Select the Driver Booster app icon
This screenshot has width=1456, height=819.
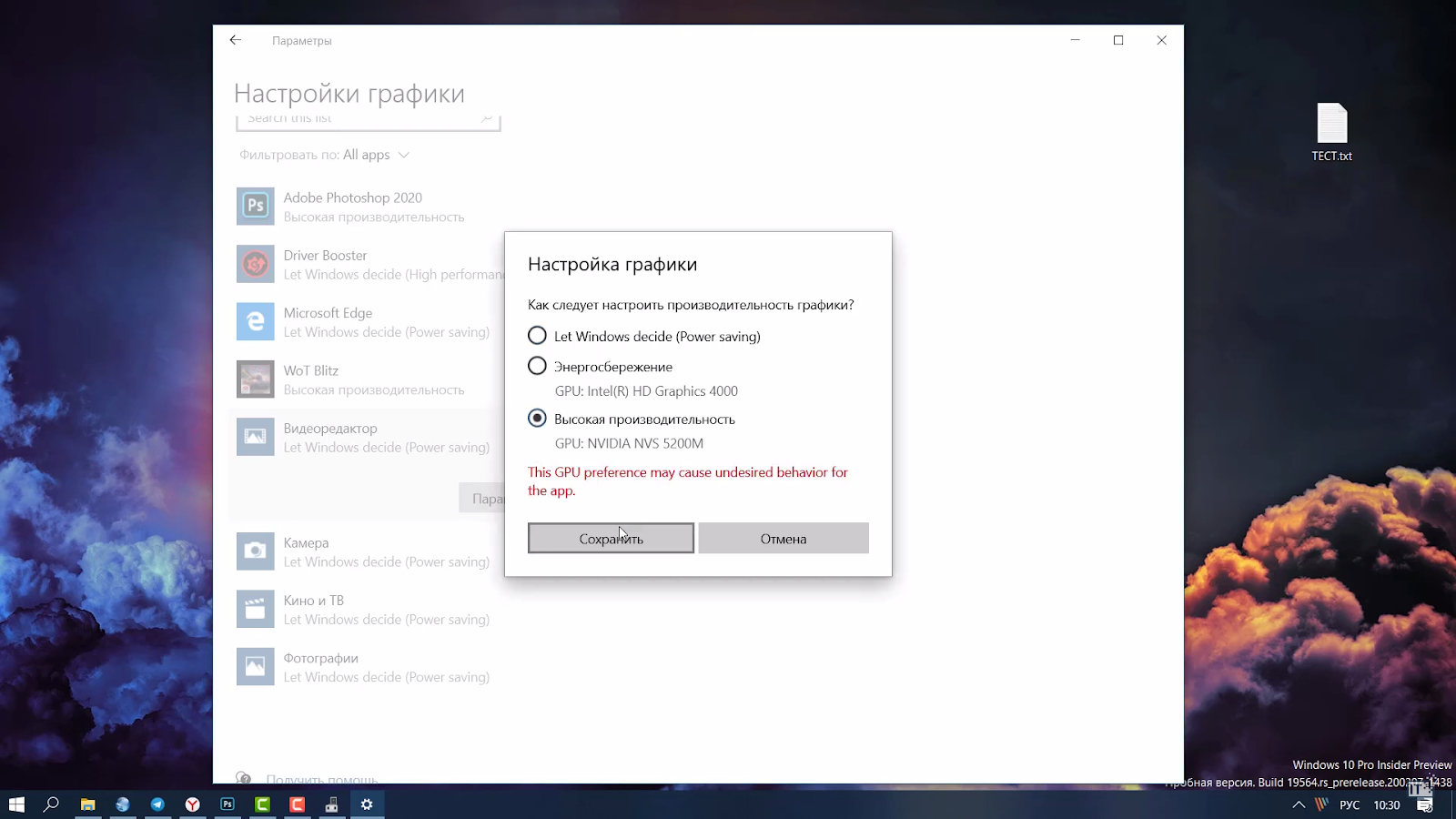[x=256, y=264]
